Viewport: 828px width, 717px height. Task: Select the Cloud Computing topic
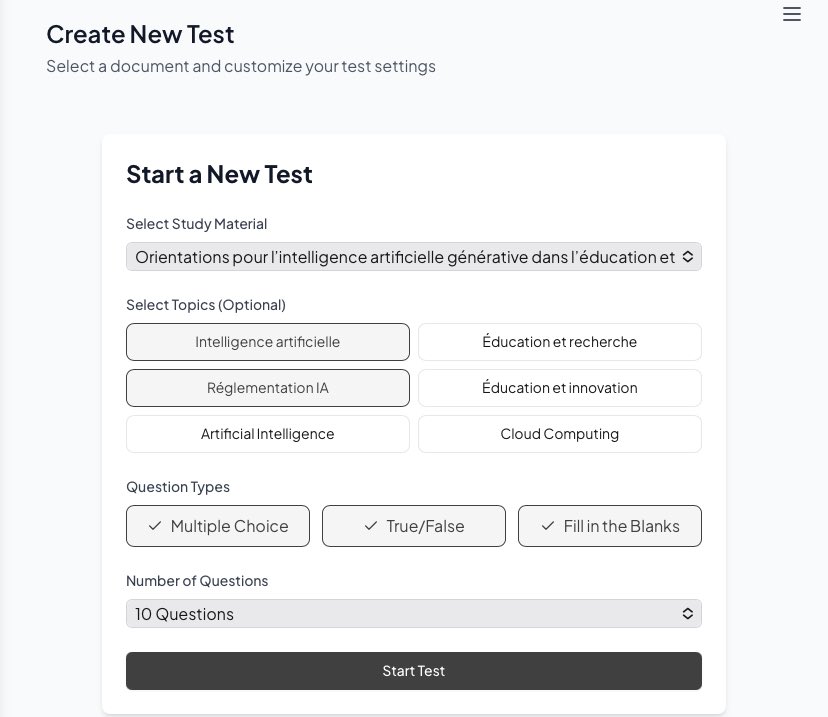click(559, 434)
